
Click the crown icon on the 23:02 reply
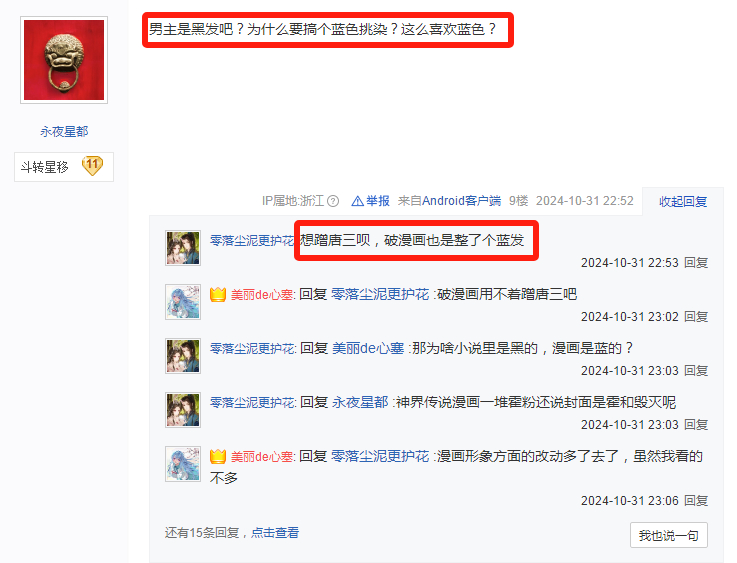(218, 295)
